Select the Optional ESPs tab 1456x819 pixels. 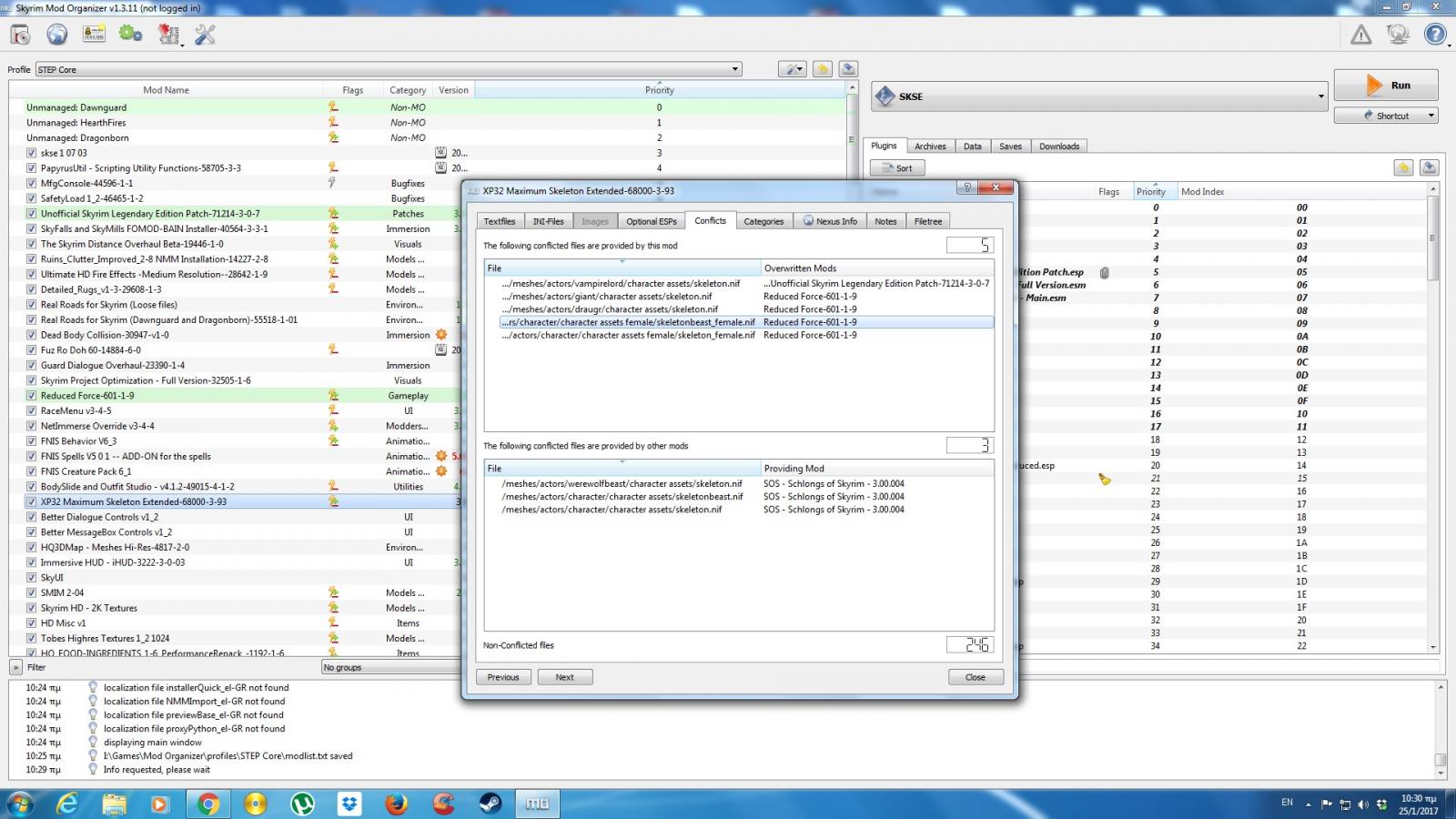click(652, 221)
